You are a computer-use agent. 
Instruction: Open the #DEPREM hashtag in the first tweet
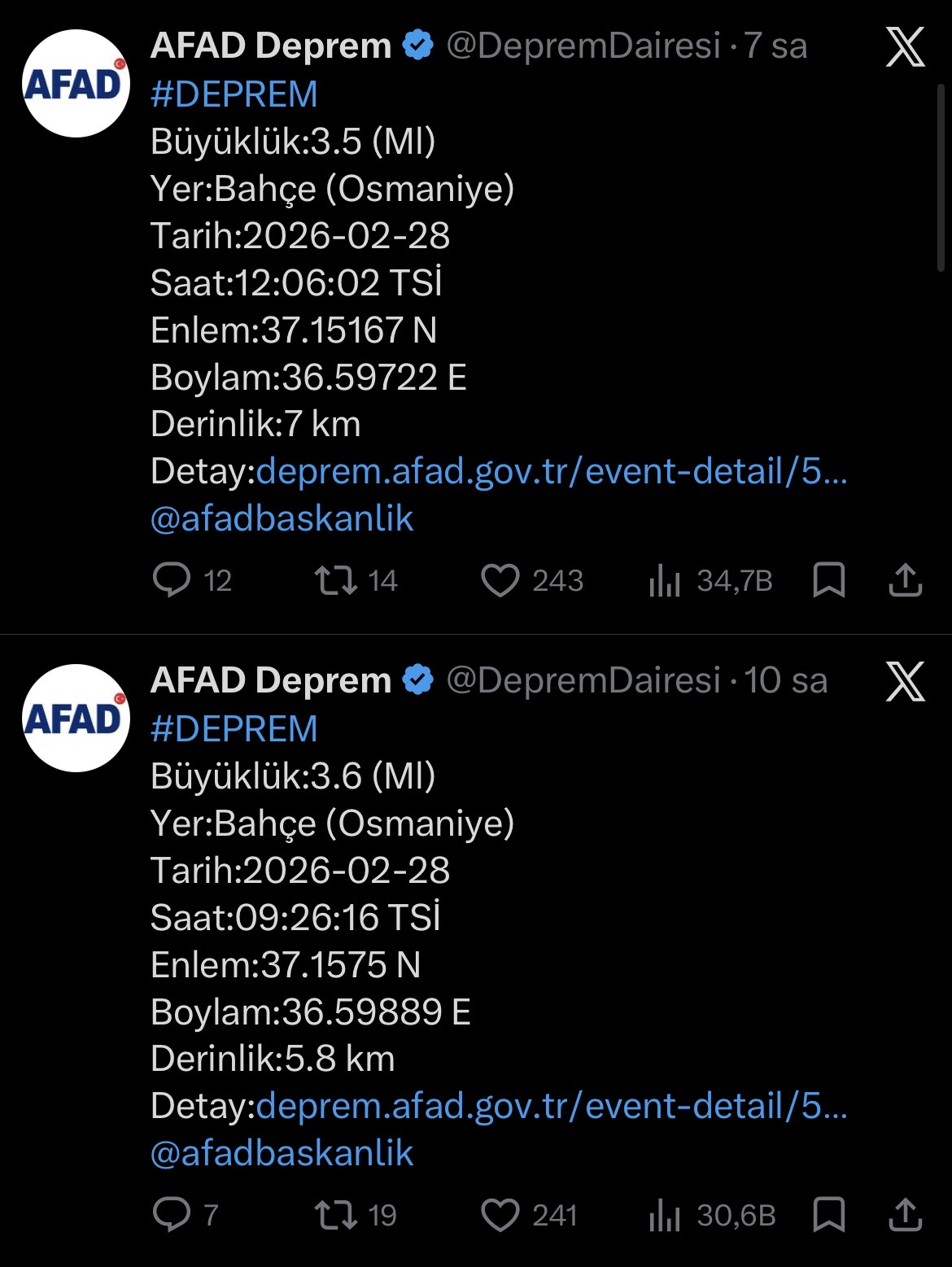234,94
